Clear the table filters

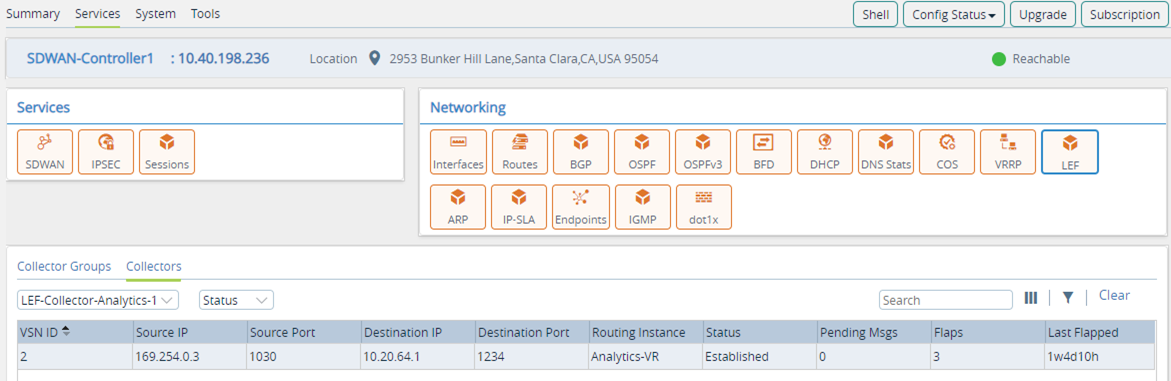(x=1114, y=296)
